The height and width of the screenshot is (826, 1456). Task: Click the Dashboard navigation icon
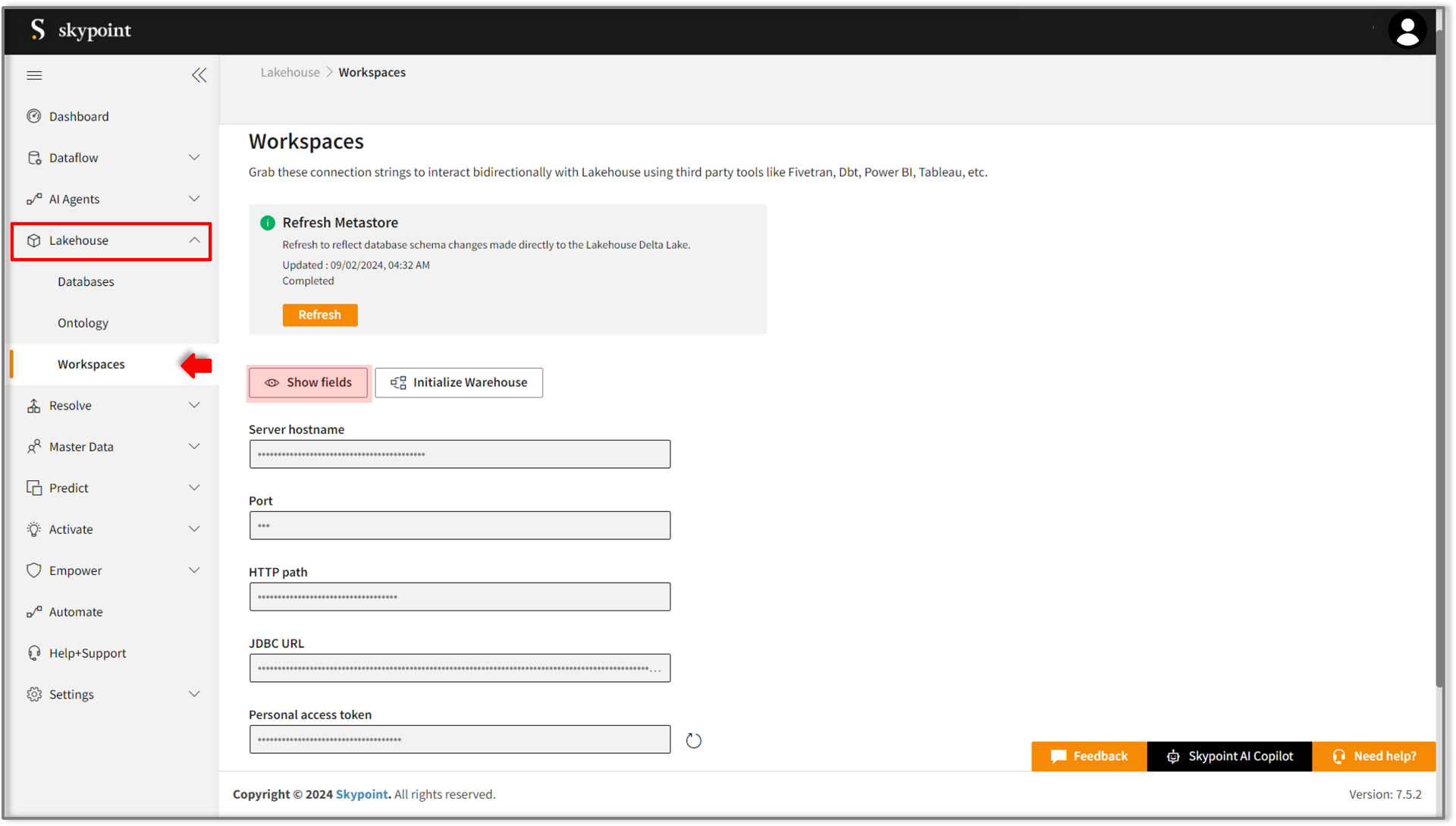point(33,116)
